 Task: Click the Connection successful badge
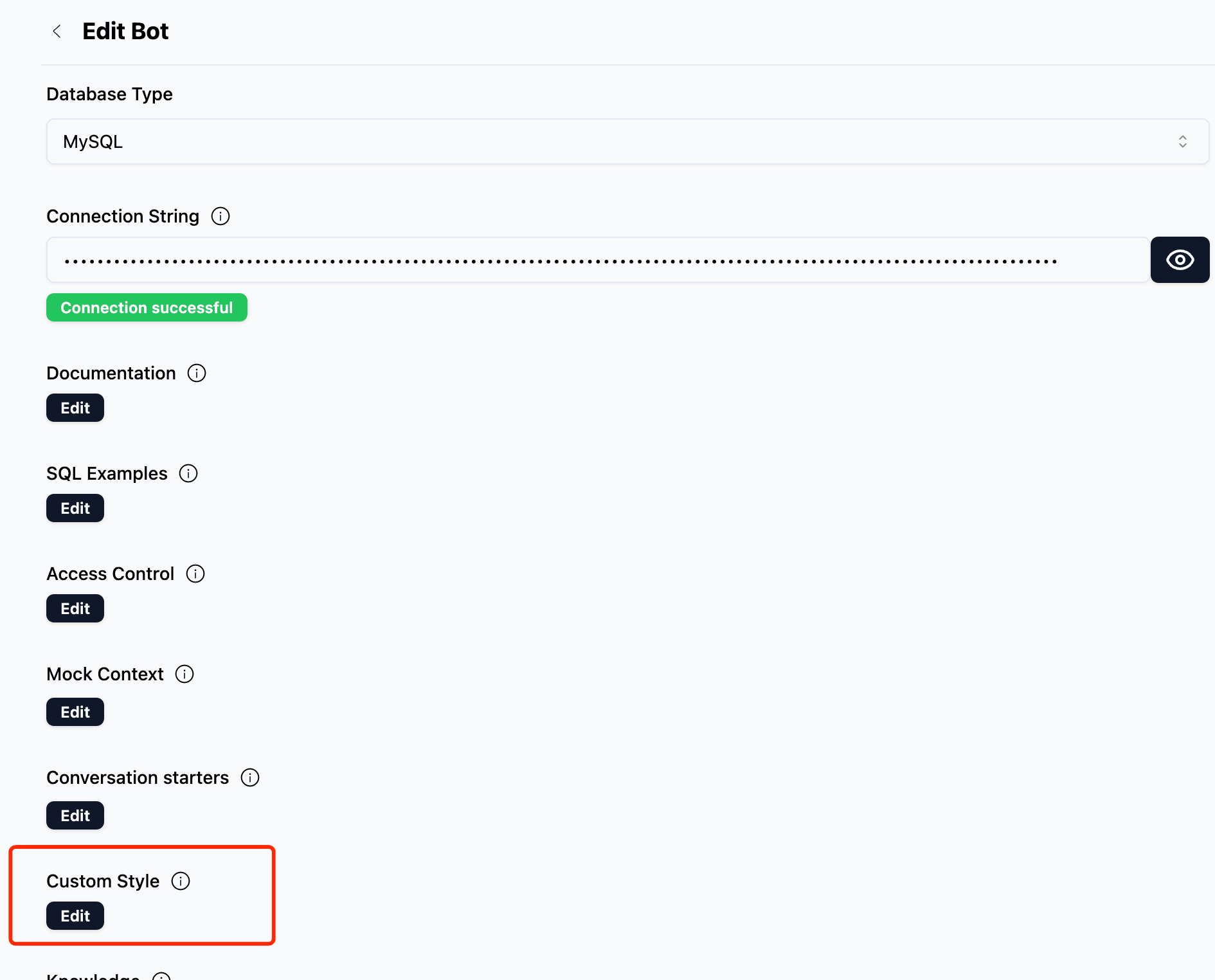point(146,307)
